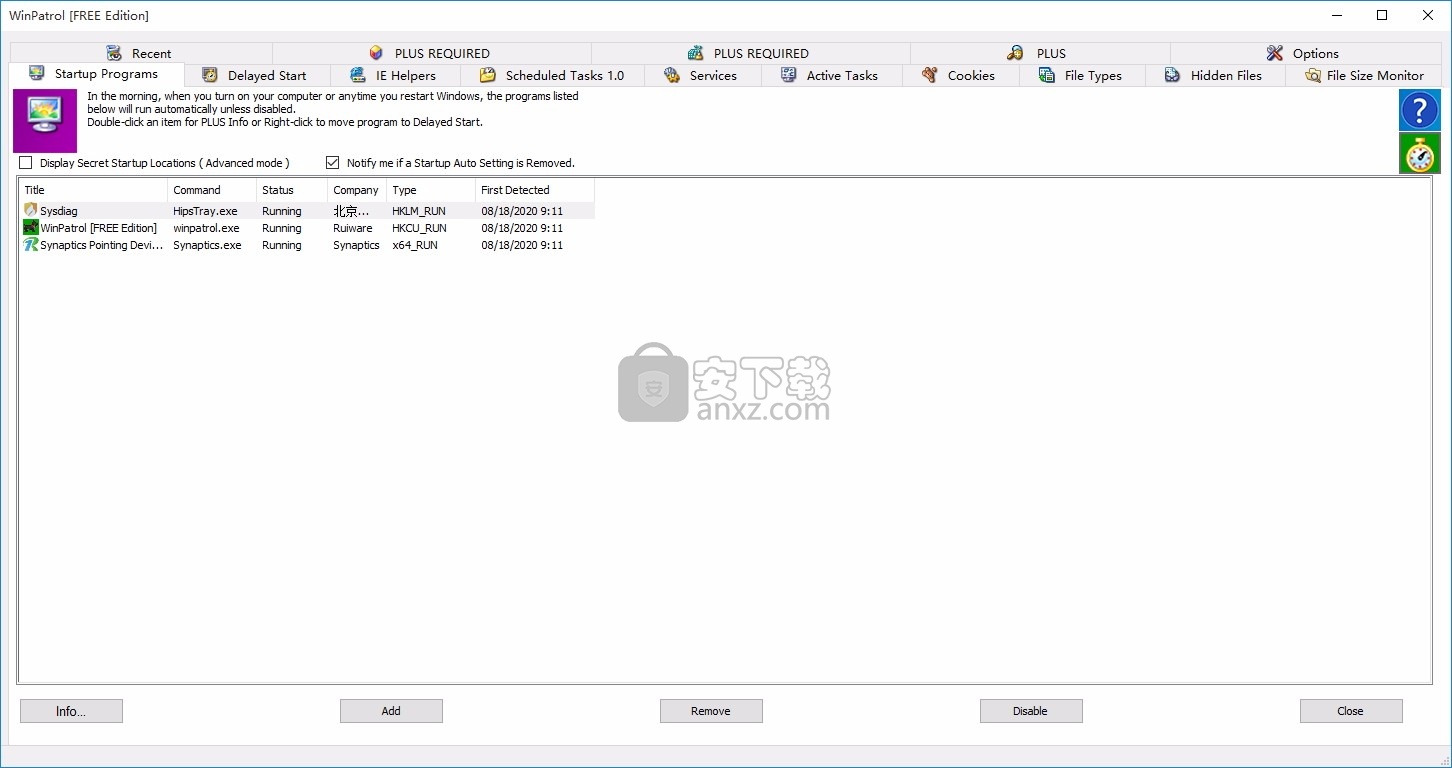Click the Cookies tab icon
The width and height of the screenshot is (1452, 768).
tap(930, 75)
